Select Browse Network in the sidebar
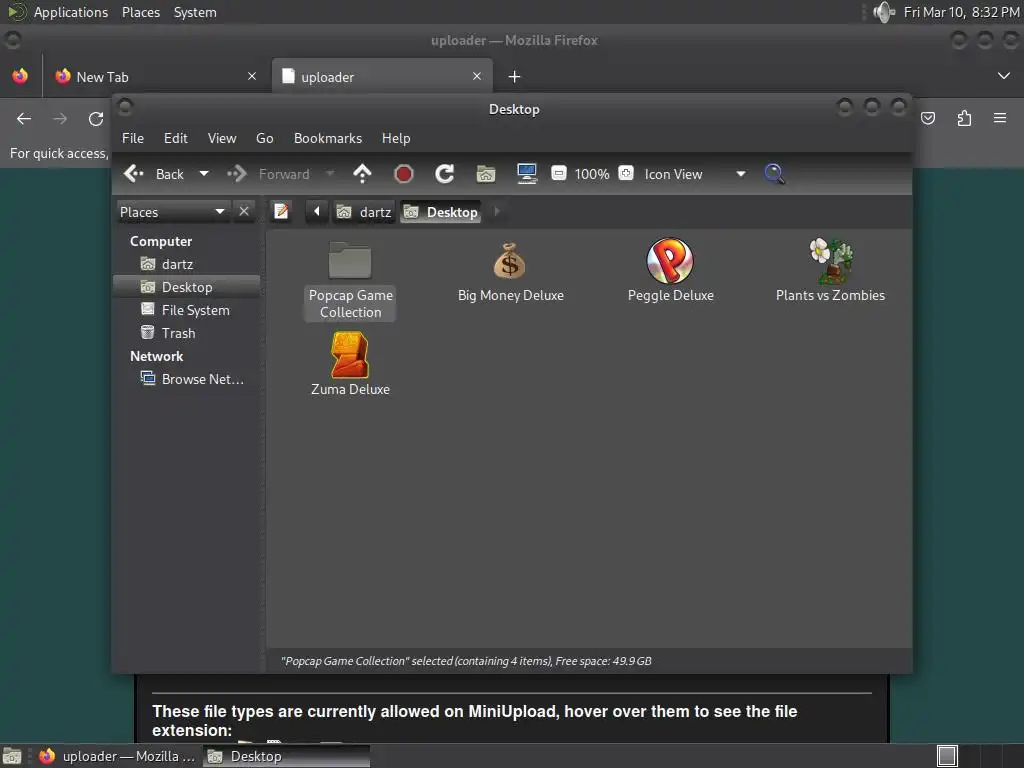This screenshot has width=1024, height=768. click(187, 379)
